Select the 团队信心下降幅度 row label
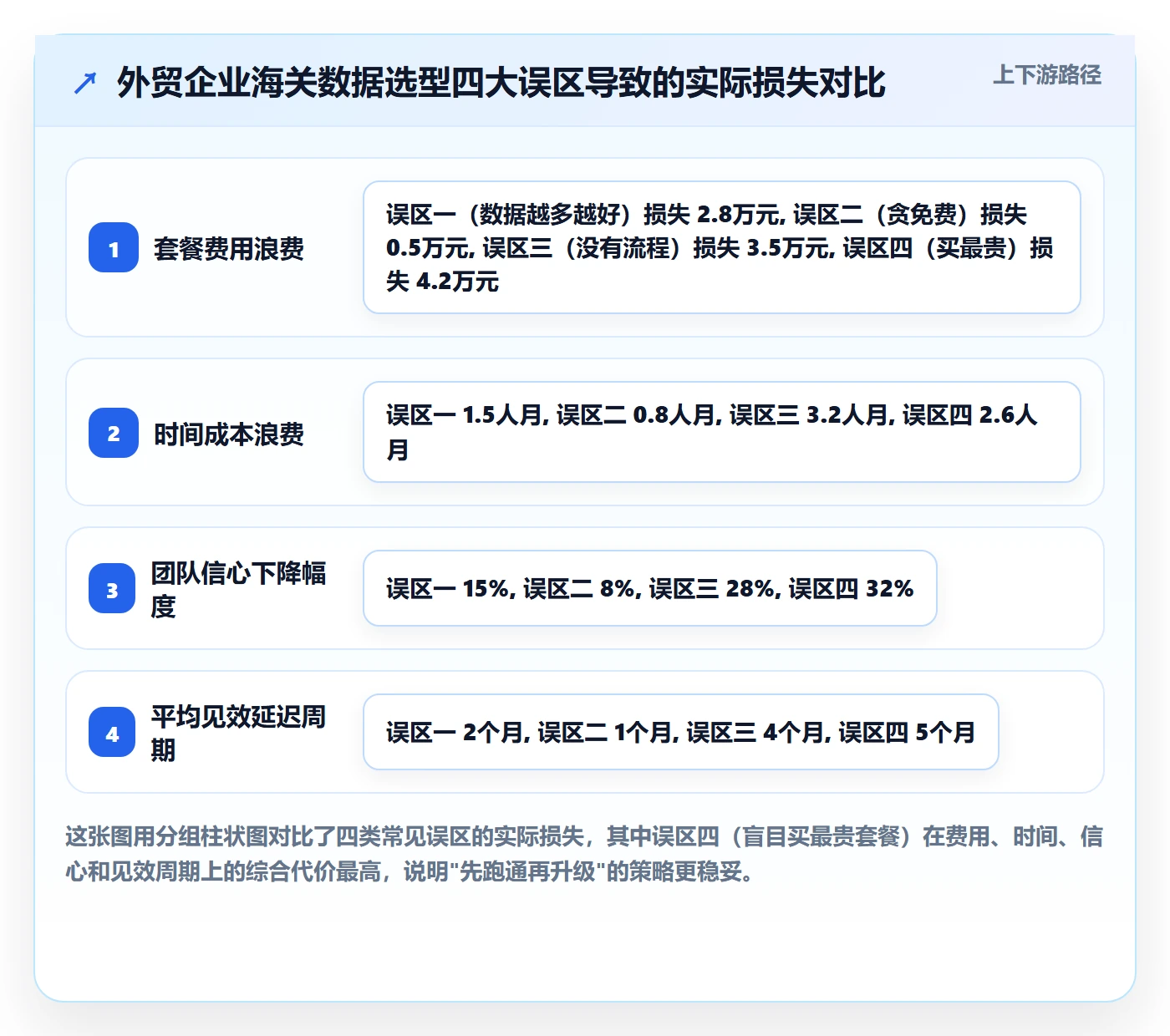 click(x=239, y=589)
